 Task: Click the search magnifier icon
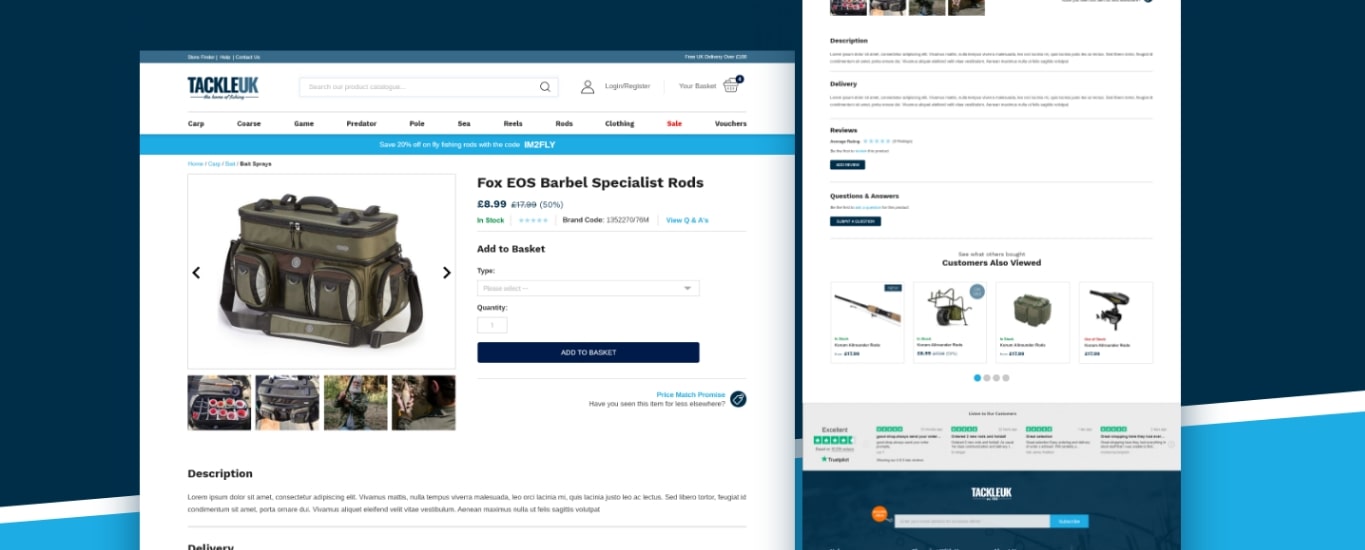click(545, 87)
